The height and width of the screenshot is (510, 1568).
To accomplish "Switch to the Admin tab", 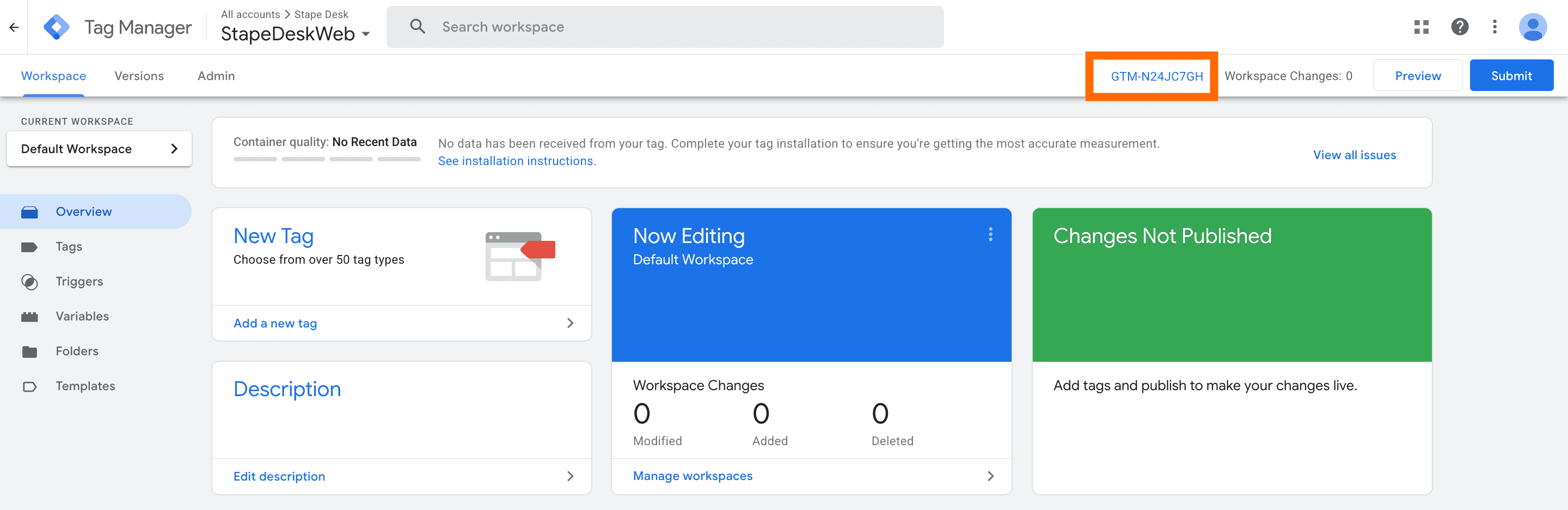I will pos(216,76).
